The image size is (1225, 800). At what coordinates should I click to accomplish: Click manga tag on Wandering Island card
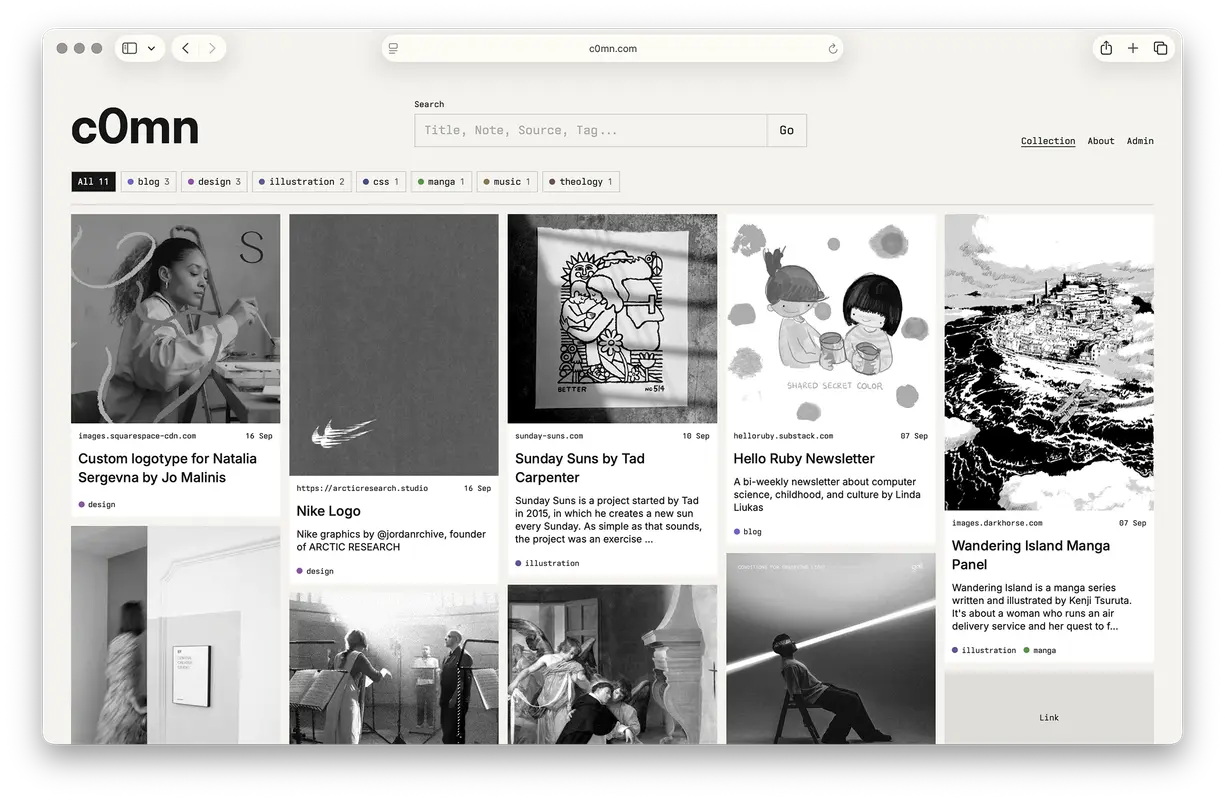[1039, 650]
